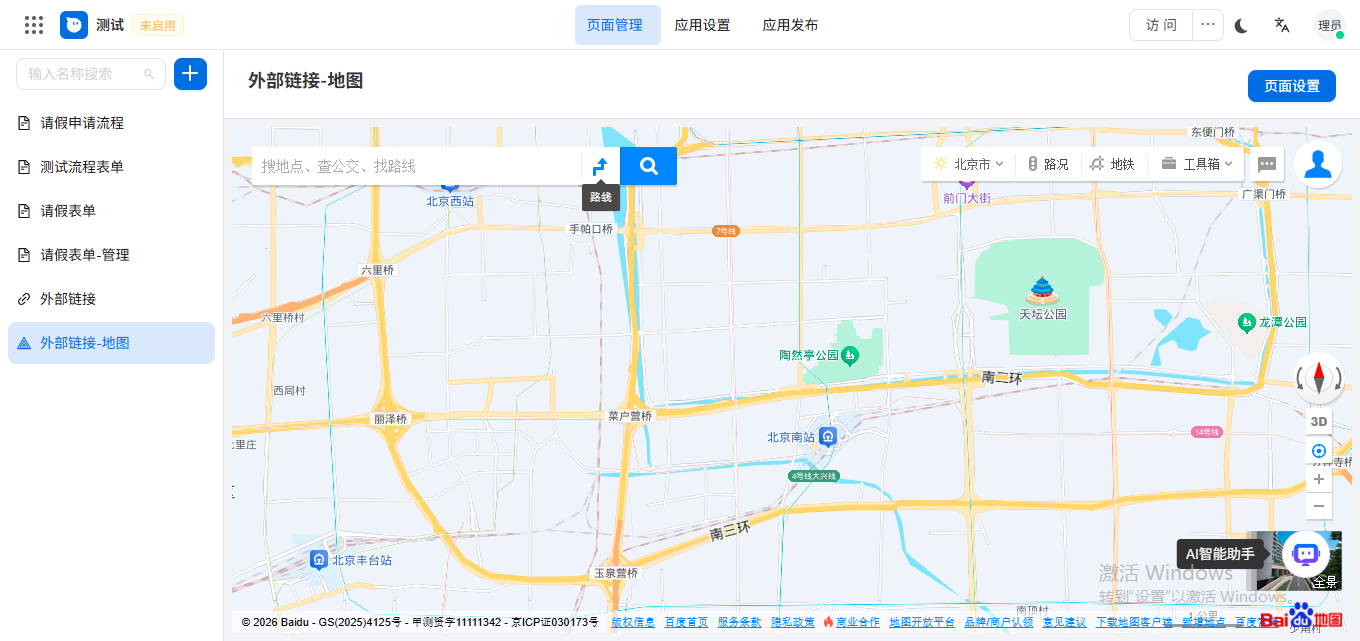Click the 龙潭公园 park marker
Screen dimensions: 1360x641
click(1246, 322)
